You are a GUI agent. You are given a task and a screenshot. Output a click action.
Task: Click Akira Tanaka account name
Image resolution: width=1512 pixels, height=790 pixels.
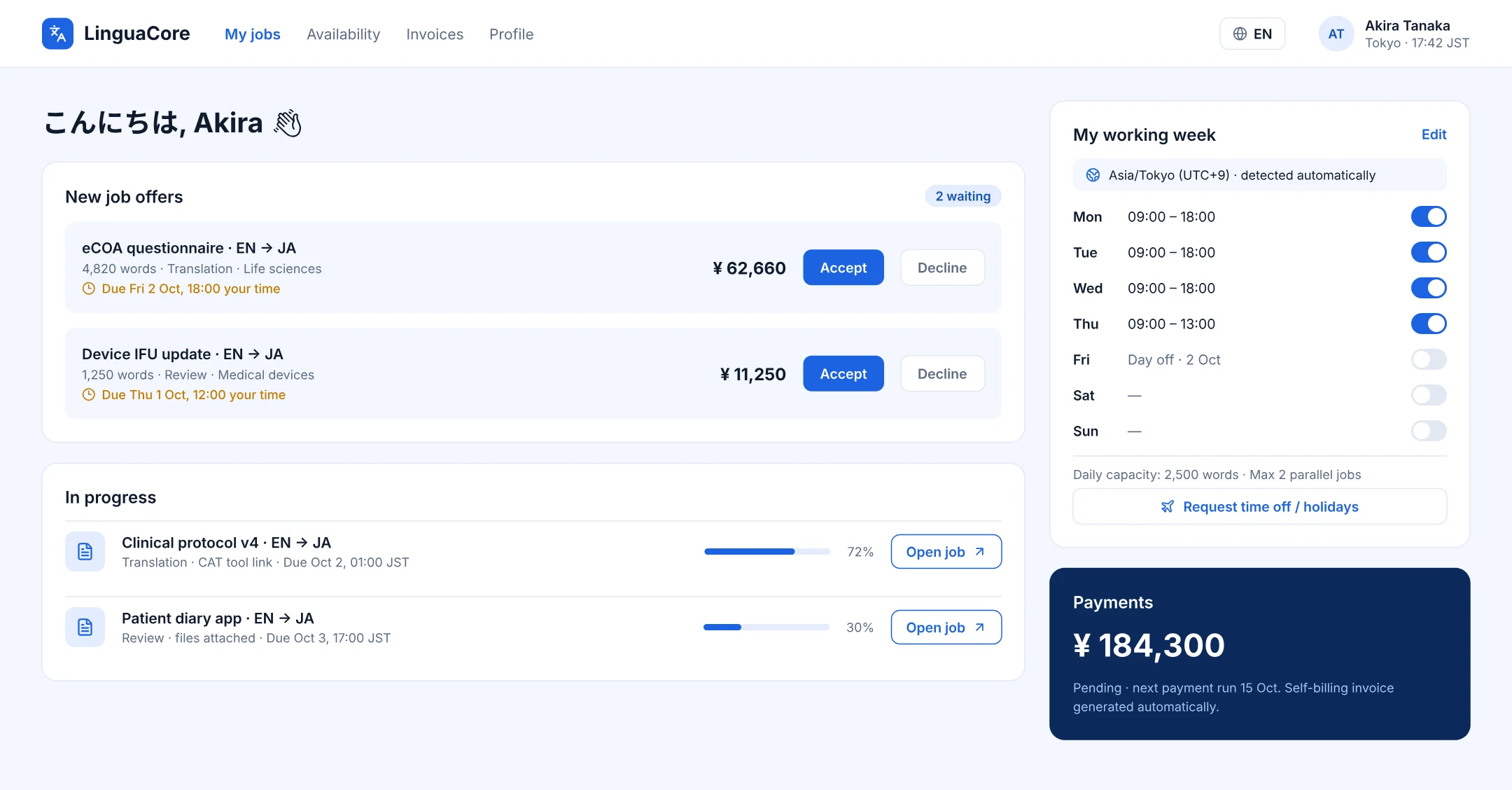click(x=1408, y=26)
